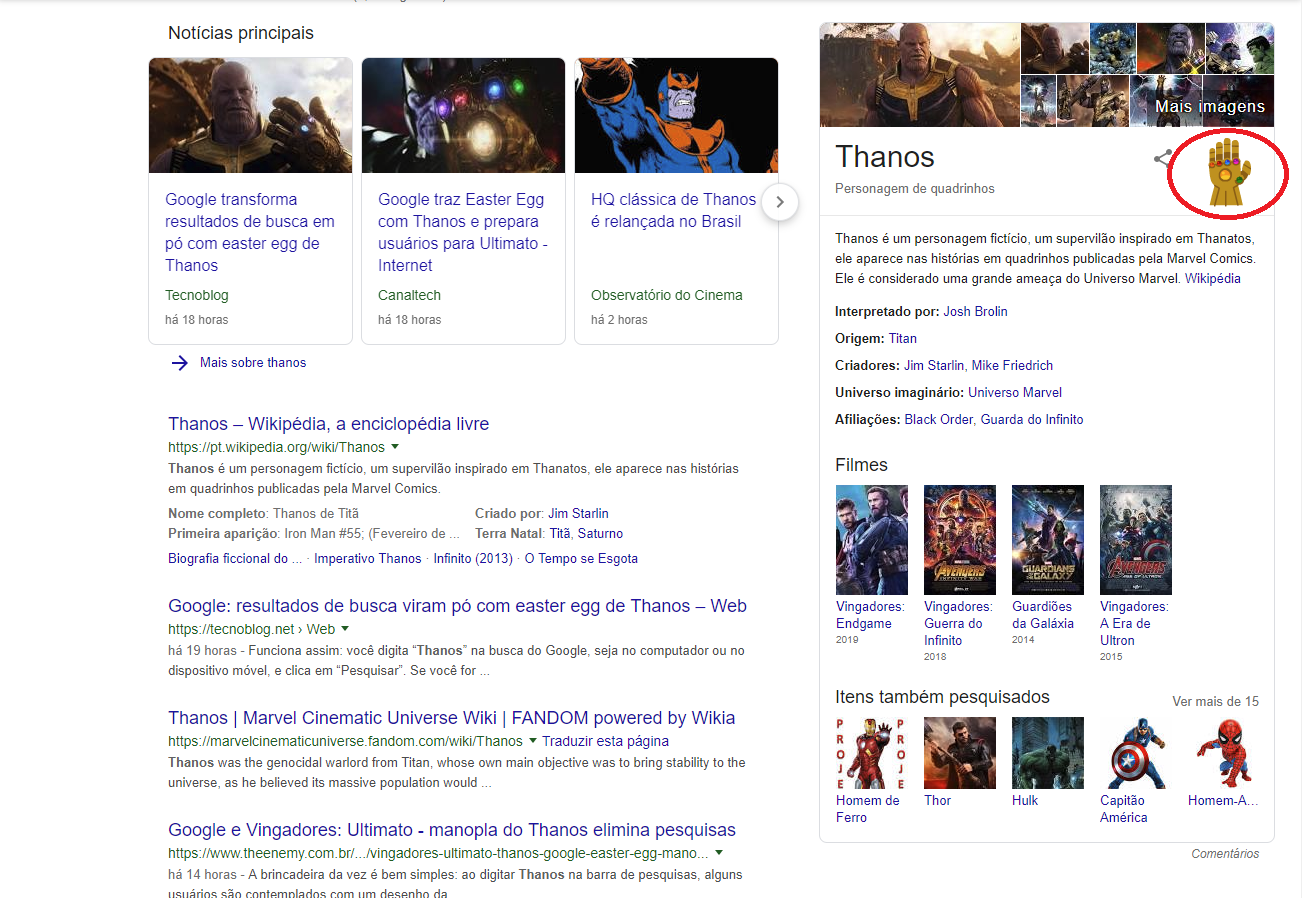Viewport: 1302px width, 898px height.
Task: Advance news carousel with right chevron
Action: coord(780,202)
